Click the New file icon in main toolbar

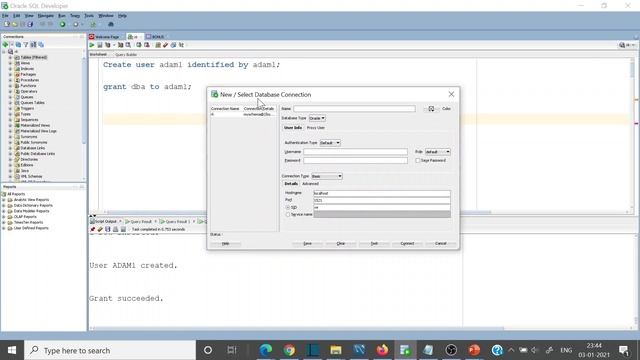click(x=7, y=24)
